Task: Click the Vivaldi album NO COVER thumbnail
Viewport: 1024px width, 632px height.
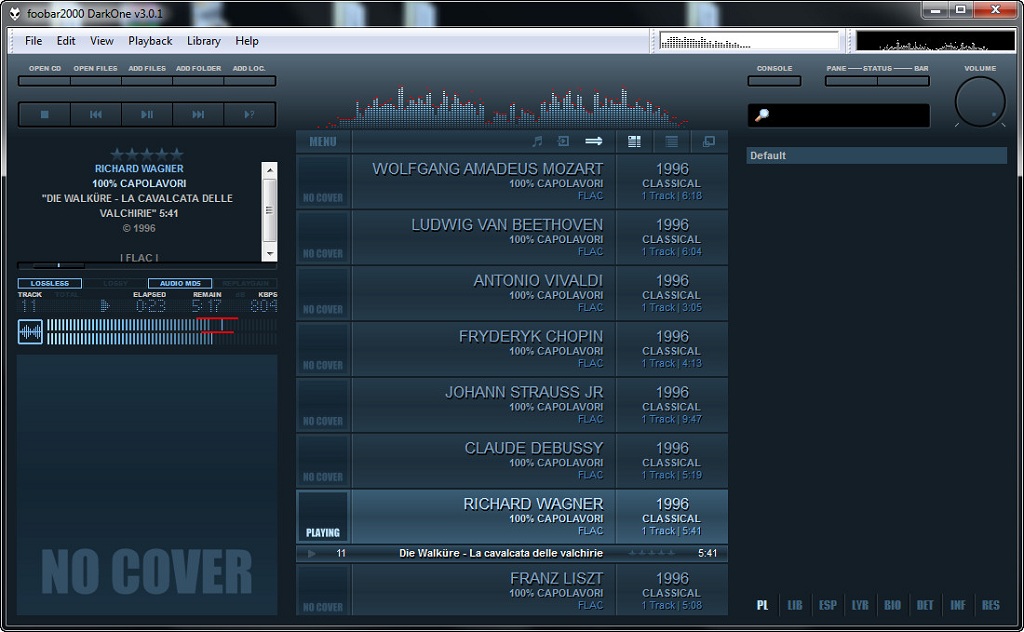Action: (323, 293)
